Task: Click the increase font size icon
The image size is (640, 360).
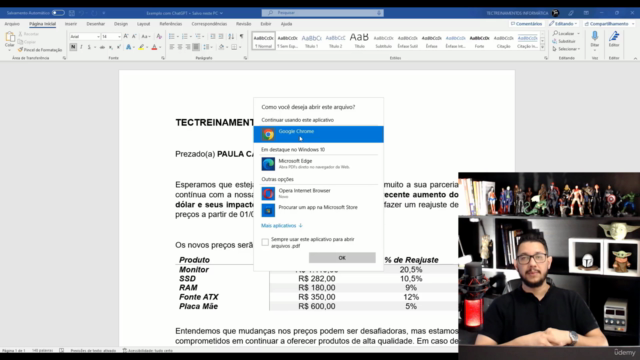Action: point(126,36)
